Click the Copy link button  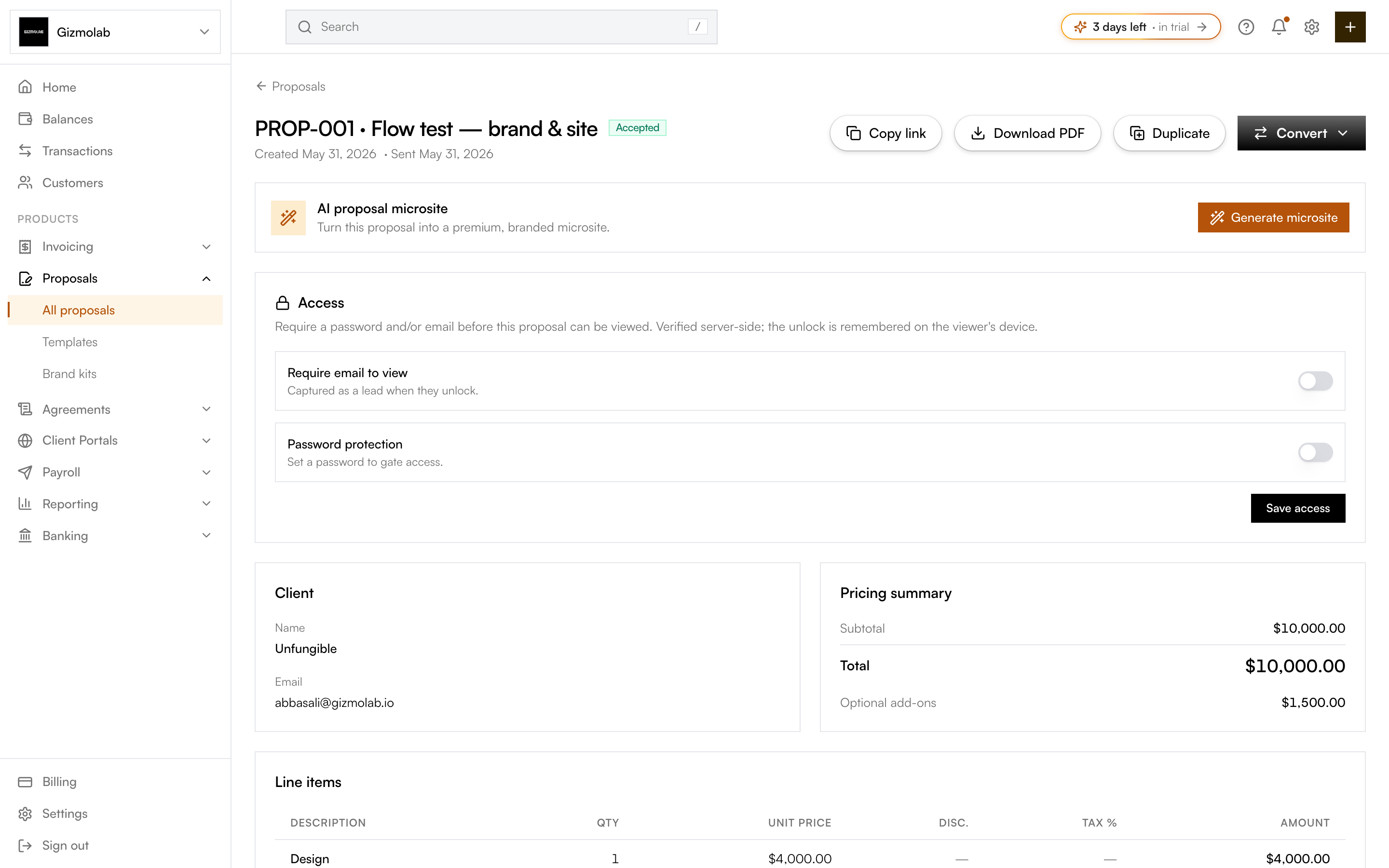click(885, 133)
